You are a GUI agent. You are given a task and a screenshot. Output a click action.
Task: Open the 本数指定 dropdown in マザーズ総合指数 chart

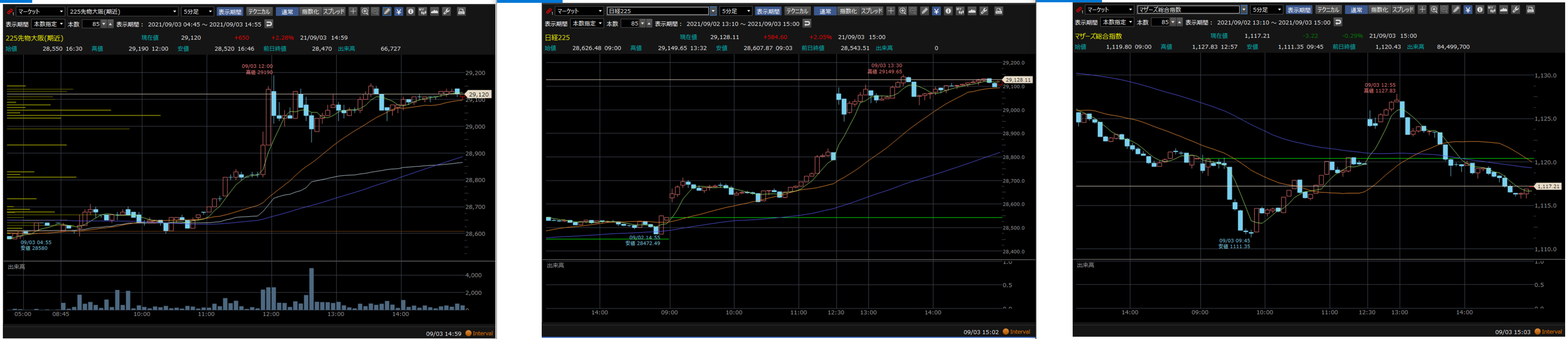click(1118, 23)
